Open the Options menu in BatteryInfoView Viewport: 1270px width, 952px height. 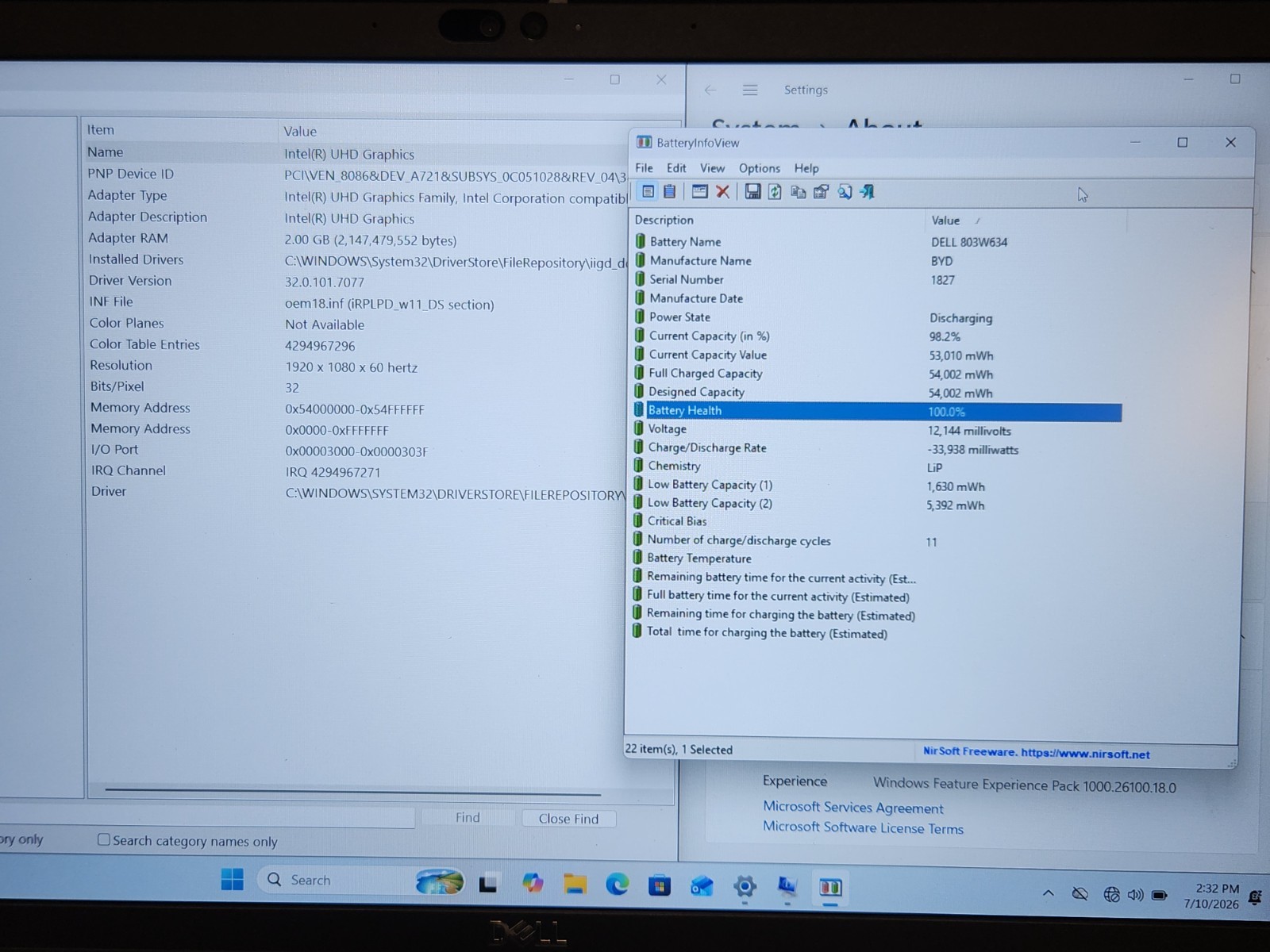760,168
